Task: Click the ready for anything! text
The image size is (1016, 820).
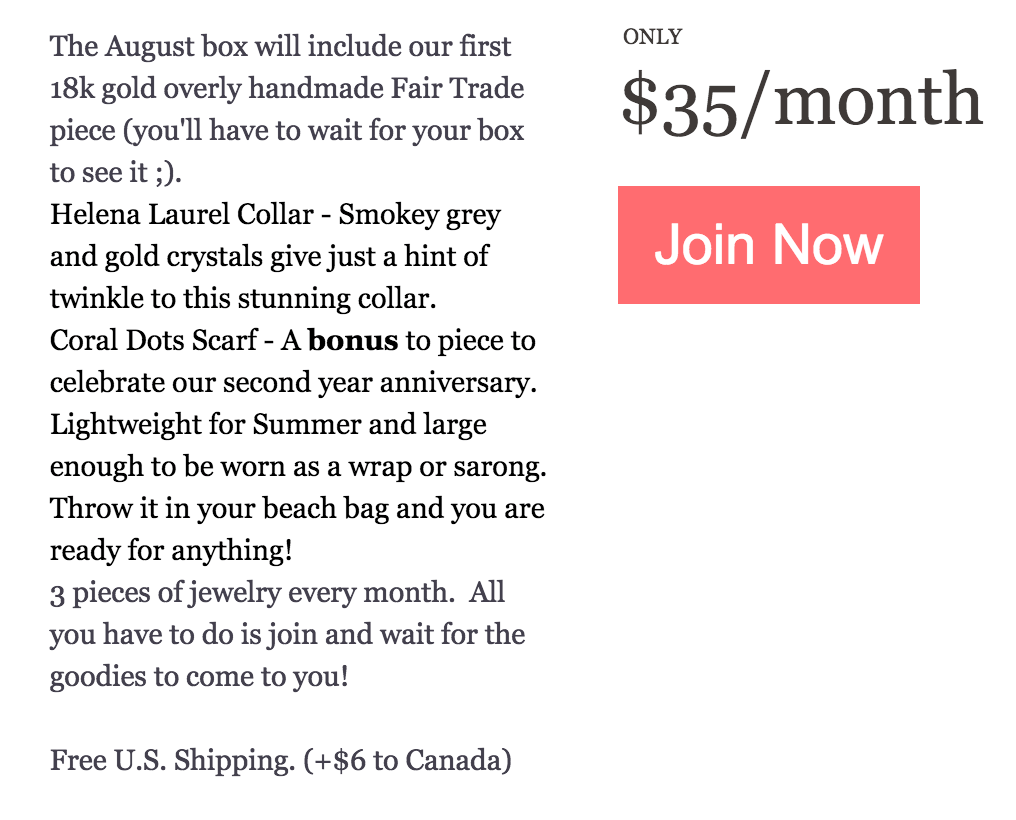Action: pyautogui.click(x=172, y=551)
